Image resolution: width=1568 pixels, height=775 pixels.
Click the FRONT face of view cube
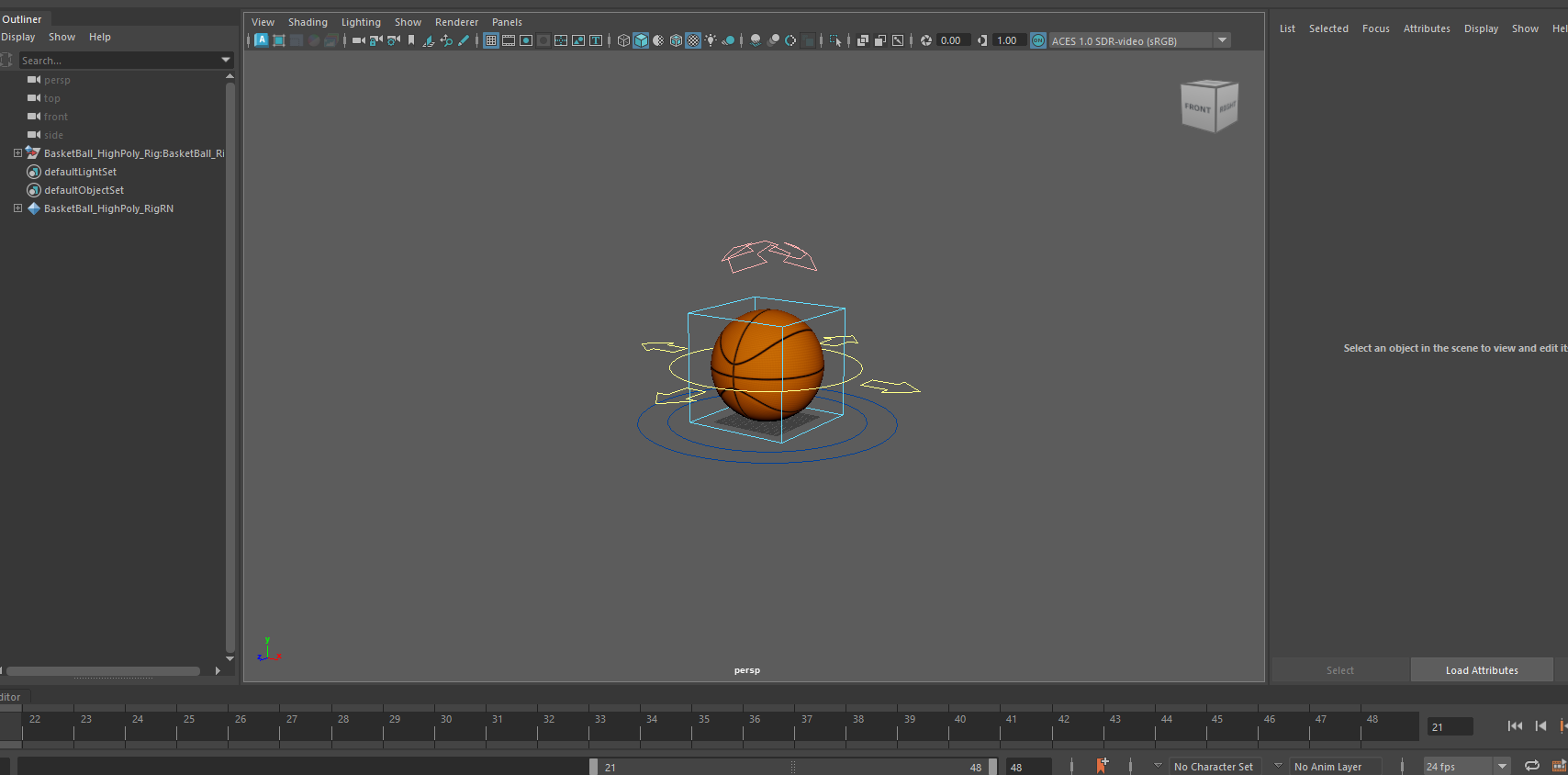click(1197, 108)
